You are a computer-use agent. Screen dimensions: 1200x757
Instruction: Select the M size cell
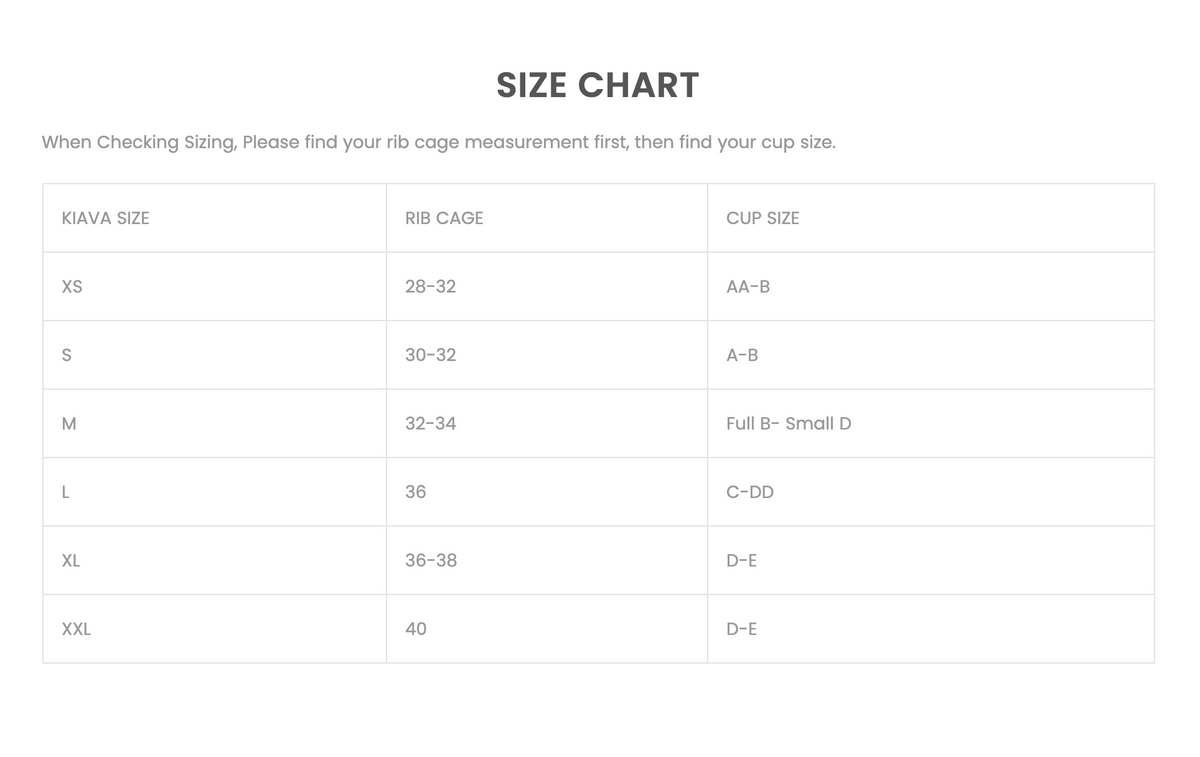[69, 424]
